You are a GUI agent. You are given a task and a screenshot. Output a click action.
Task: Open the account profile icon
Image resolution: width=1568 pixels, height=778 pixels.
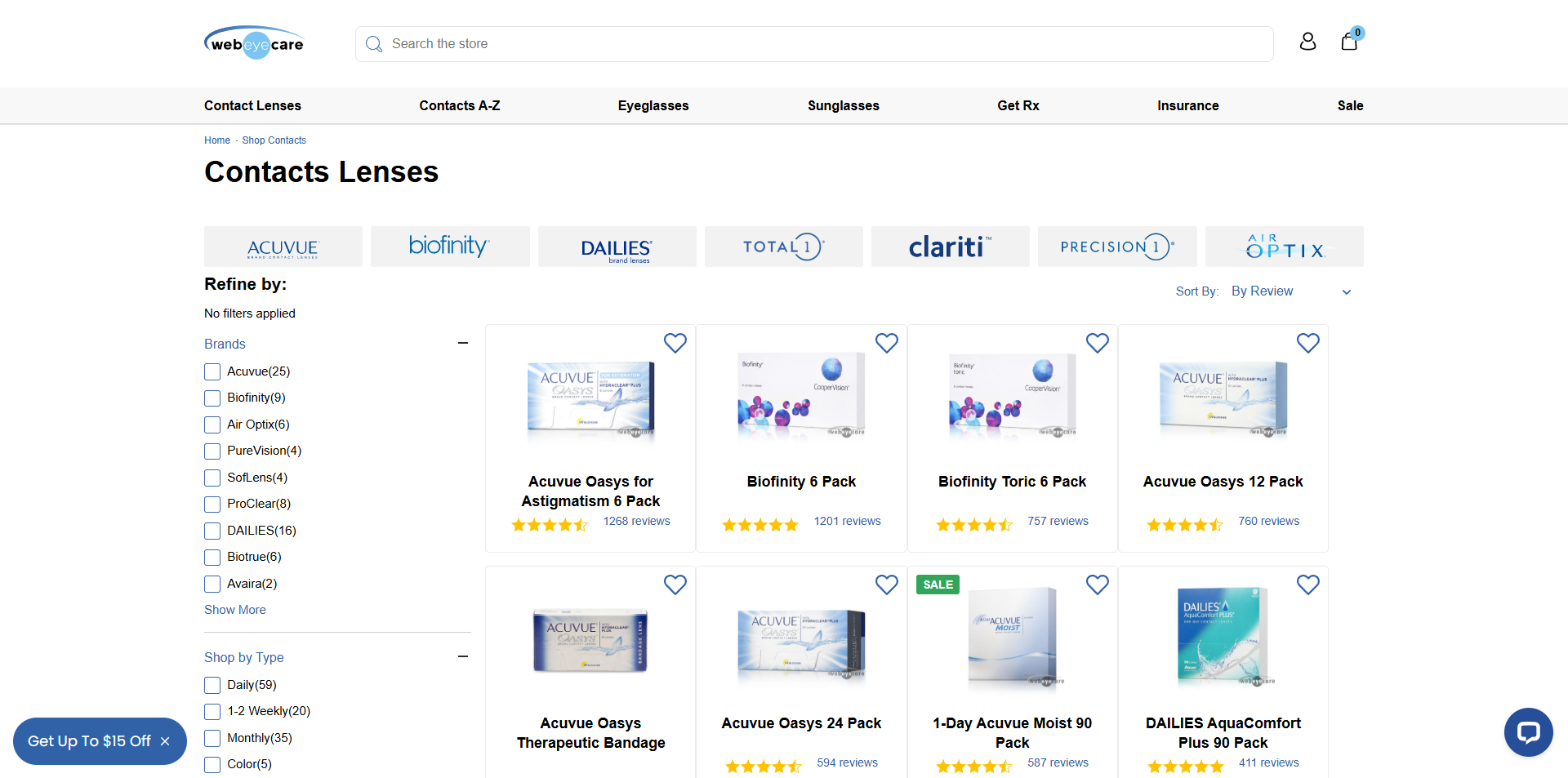1307,42
